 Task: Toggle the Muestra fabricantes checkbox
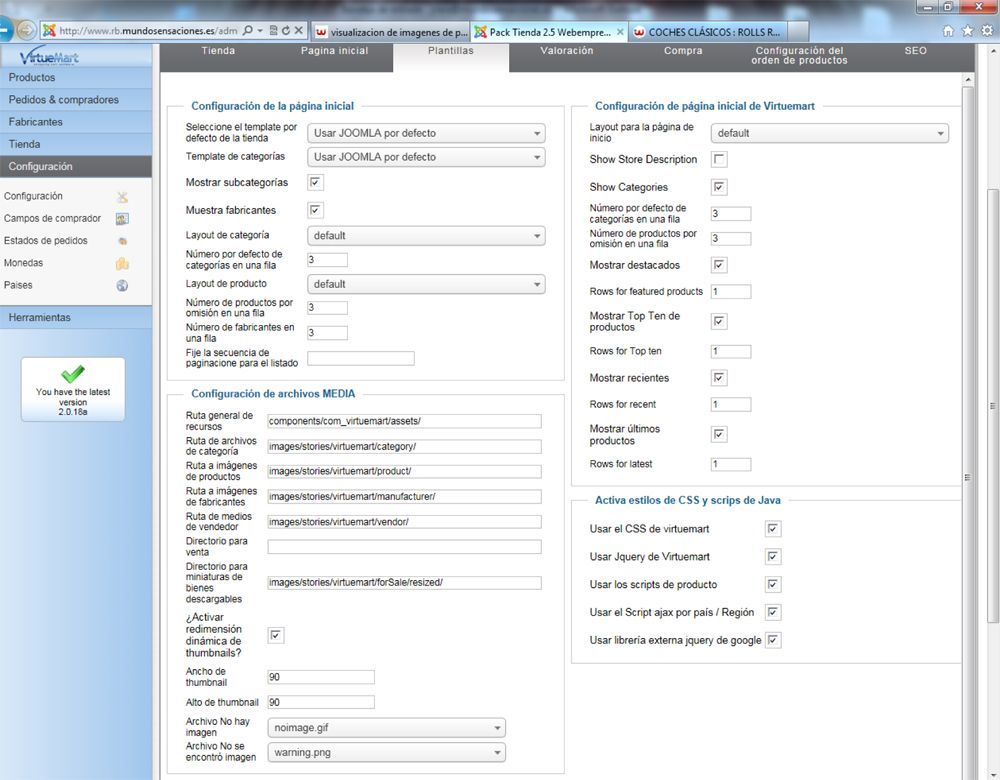coord(315,210)
